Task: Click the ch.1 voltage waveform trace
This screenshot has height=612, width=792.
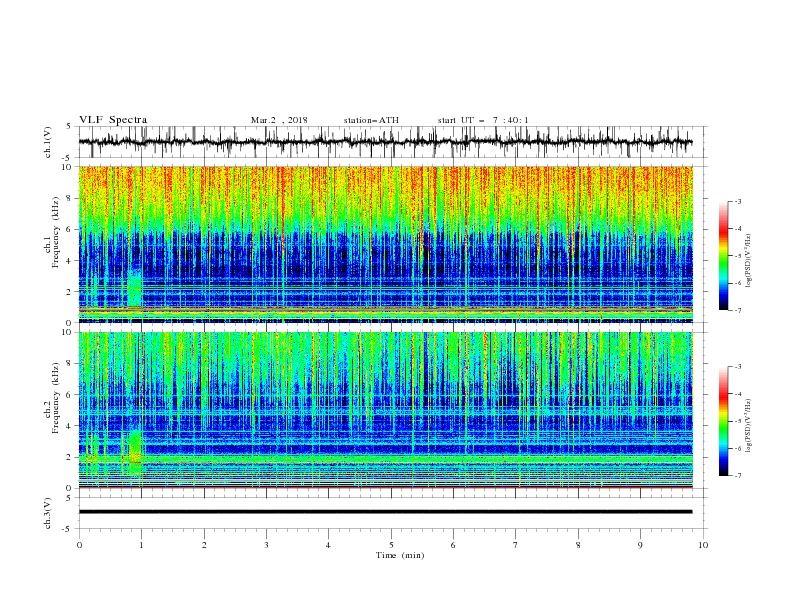Action: 385,142
